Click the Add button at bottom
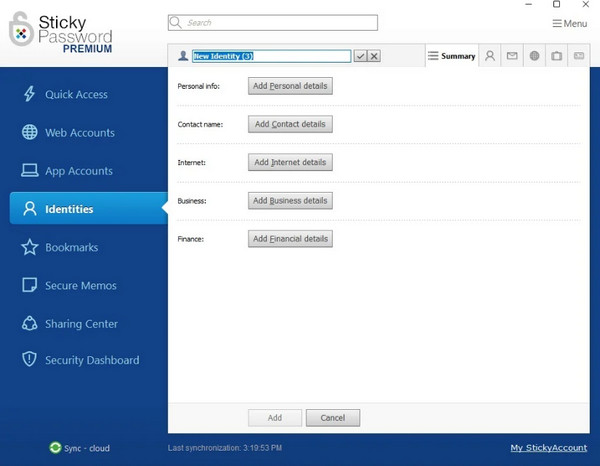Screen dimensions: 600x466 [x=275, y=418]
